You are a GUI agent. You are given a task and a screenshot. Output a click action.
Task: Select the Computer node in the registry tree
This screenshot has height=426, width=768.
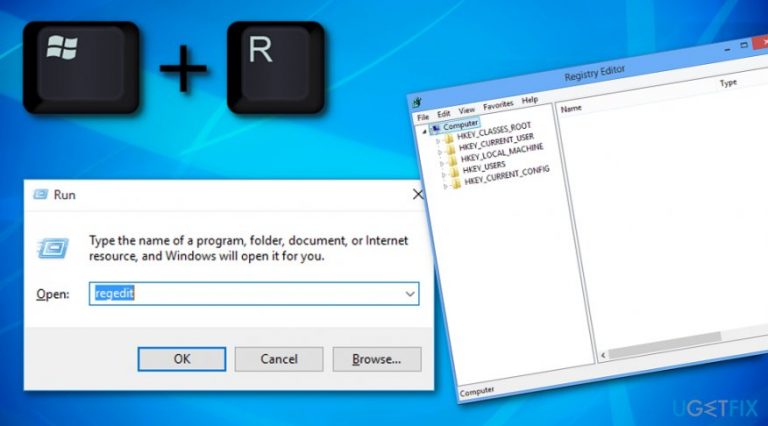point(460,124)
